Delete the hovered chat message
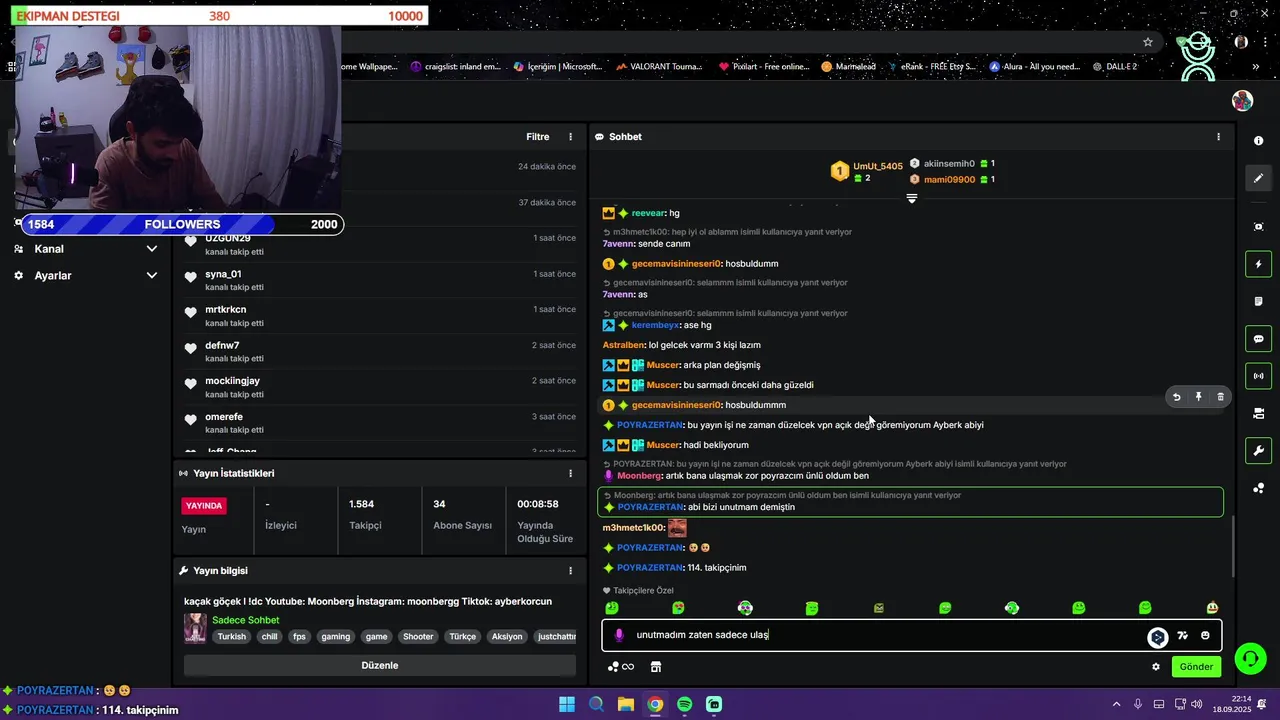Viewport: 1280px width, 720px height. click(x=1220, y=397)
